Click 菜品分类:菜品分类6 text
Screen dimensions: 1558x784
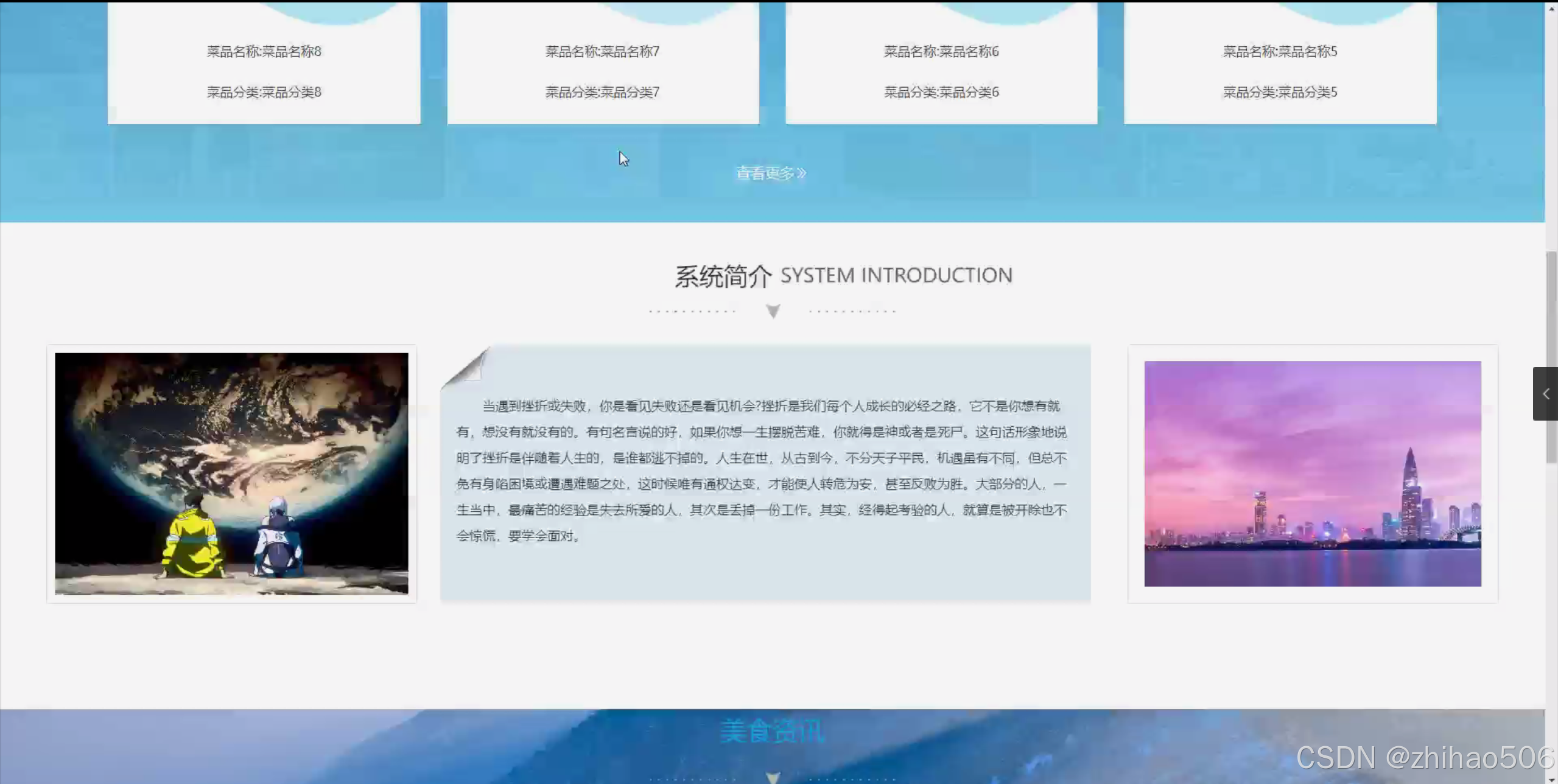click(941, 92)
